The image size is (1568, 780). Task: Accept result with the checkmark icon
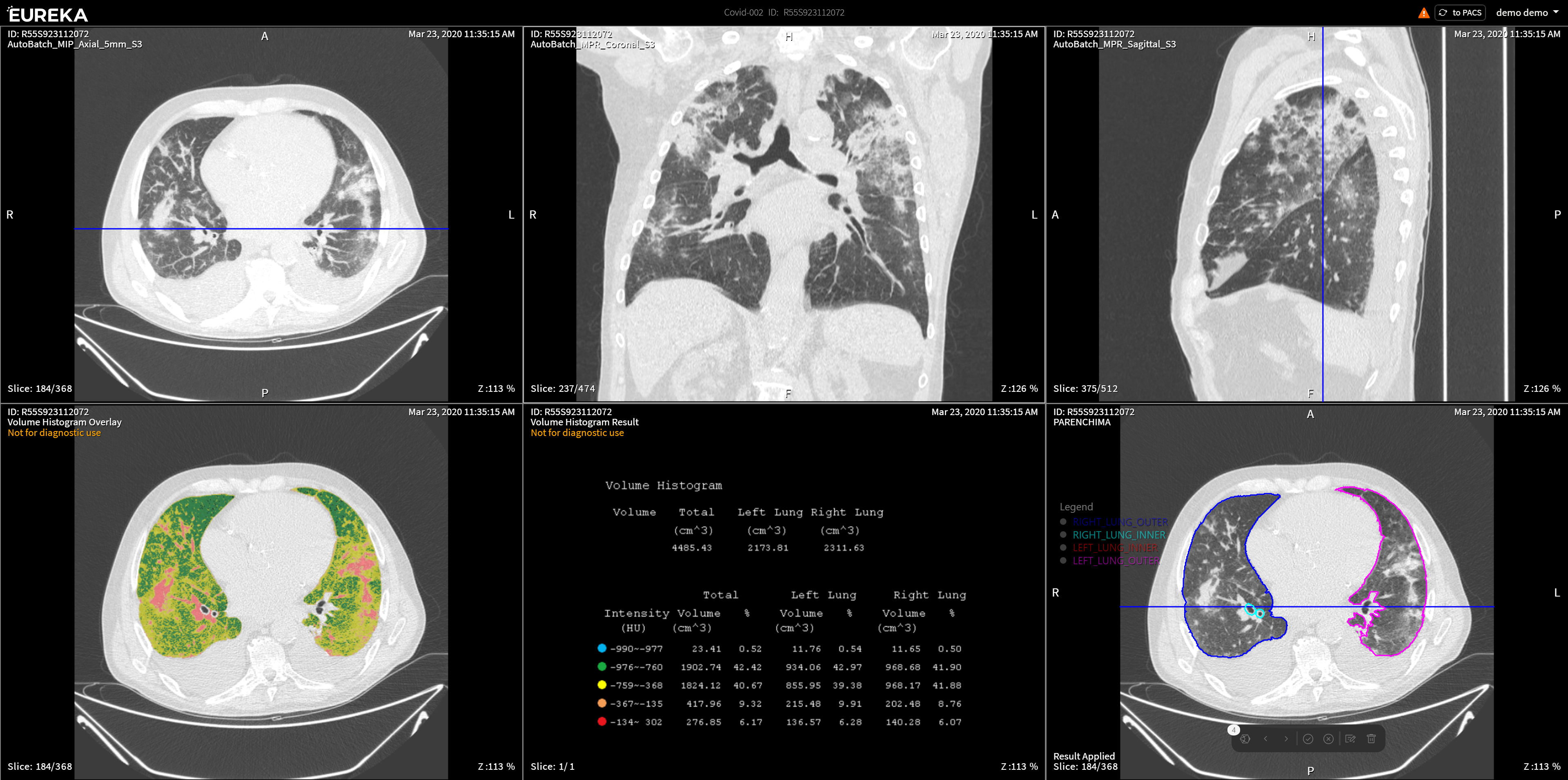(x=1307, y=739)
